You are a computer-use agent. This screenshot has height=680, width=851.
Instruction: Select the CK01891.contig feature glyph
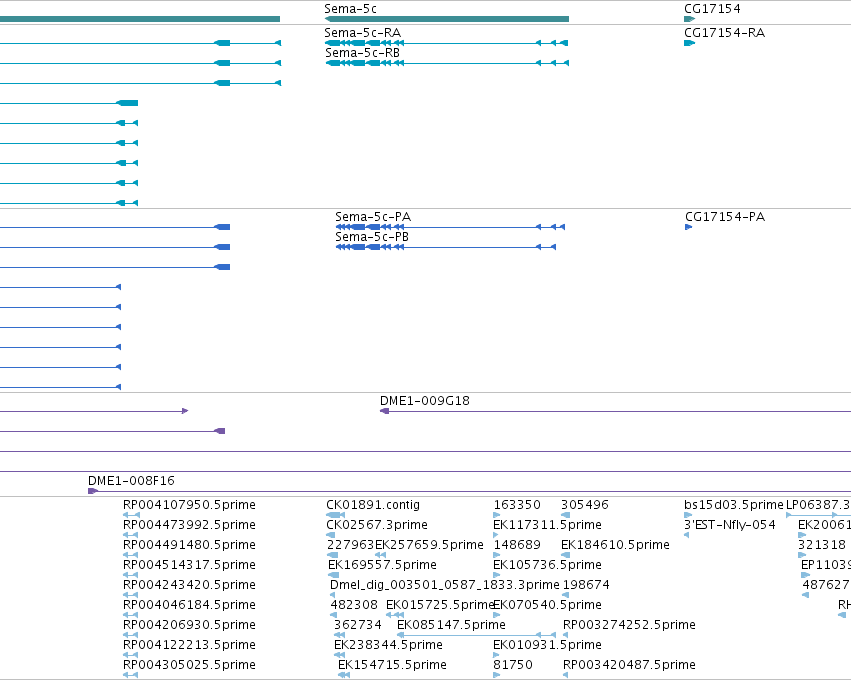[x=335, y=515]
